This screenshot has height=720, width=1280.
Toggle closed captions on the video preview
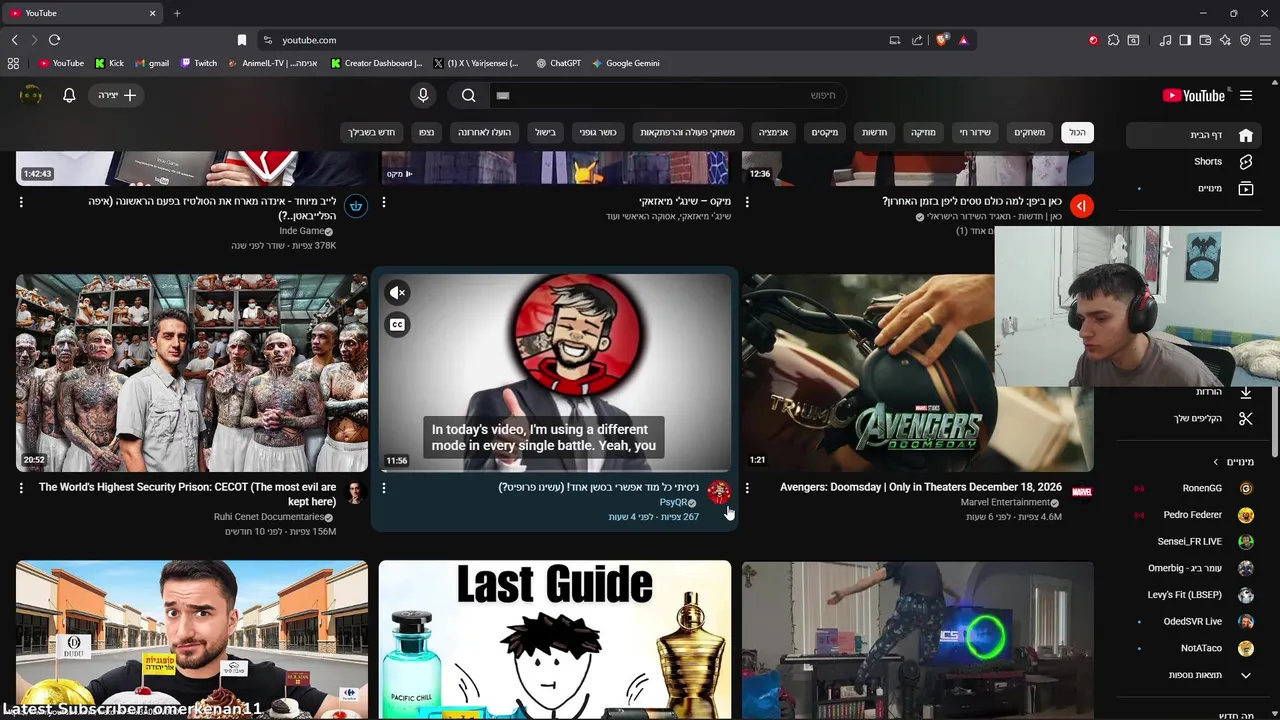coord(398,324)
